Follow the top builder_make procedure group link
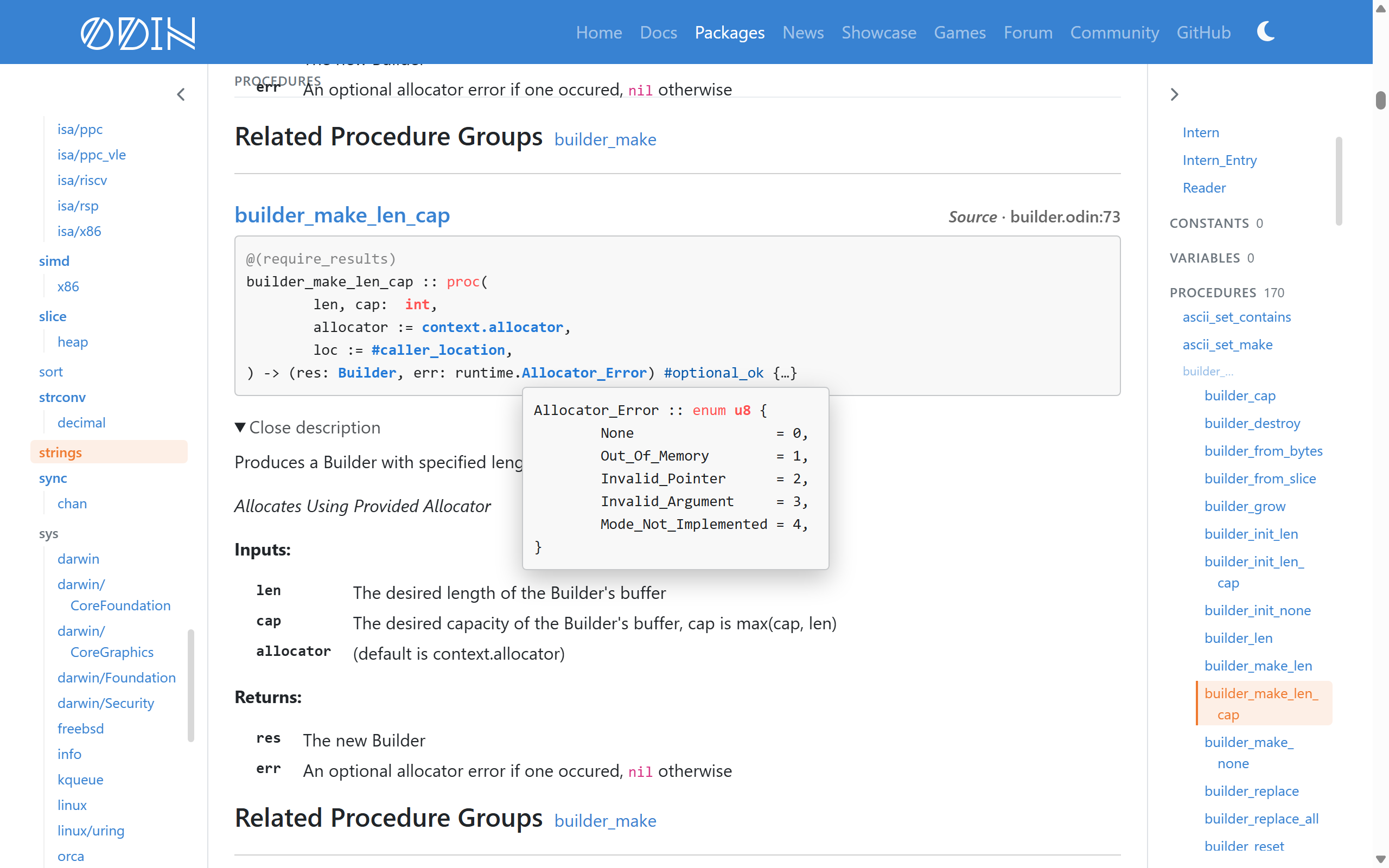Screen dimensions: 1389x868 click(x=605, y=139)
